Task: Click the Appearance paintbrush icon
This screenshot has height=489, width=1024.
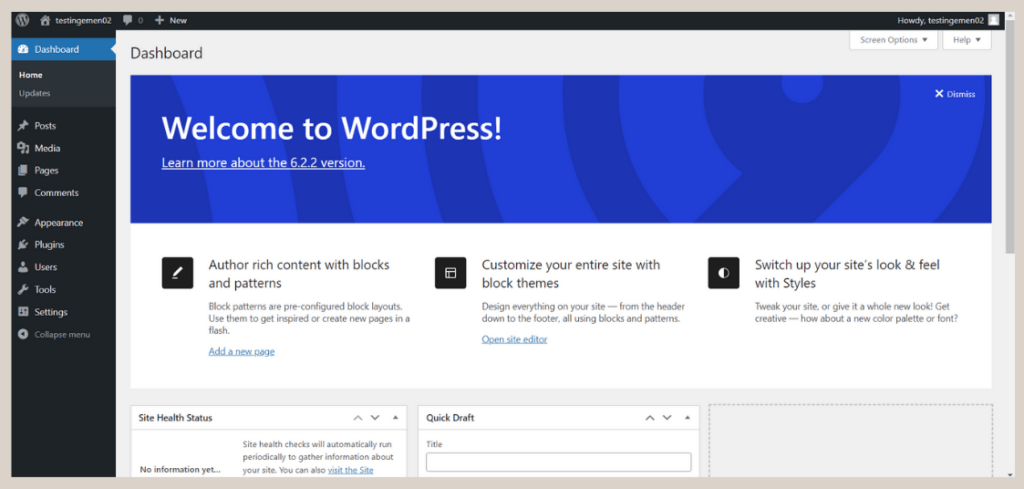Action: coord(23,223)
